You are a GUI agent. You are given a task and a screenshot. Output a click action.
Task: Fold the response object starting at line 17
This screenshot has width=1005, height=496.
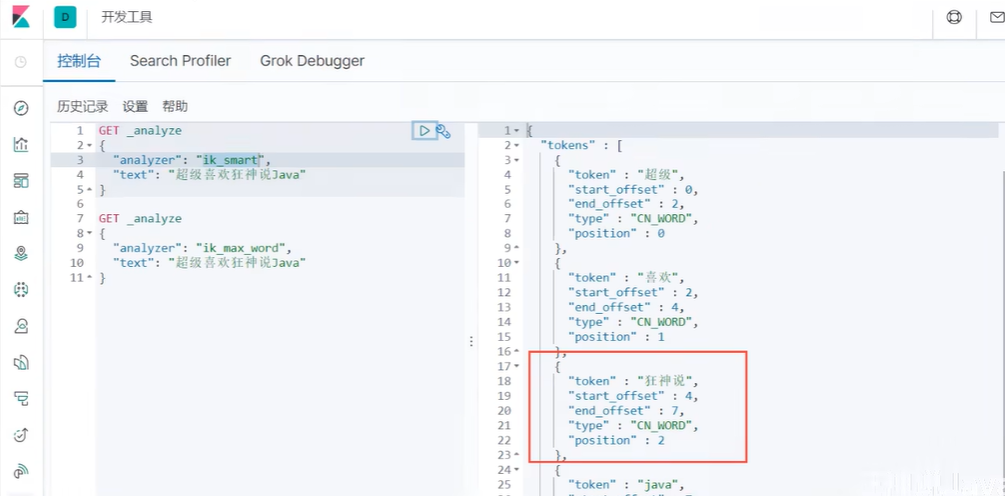[516, 366]
